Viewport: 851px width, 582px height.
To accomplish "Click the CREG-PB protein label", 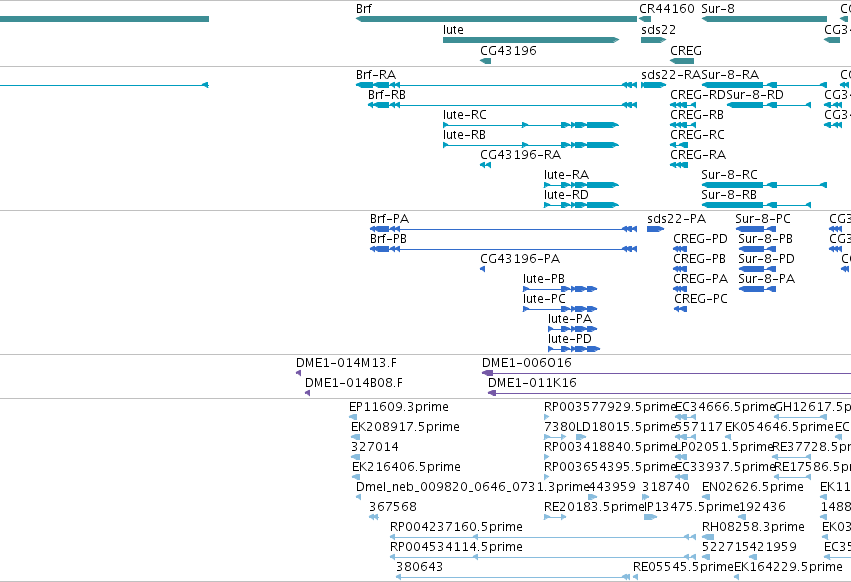I will pos(700,259).
